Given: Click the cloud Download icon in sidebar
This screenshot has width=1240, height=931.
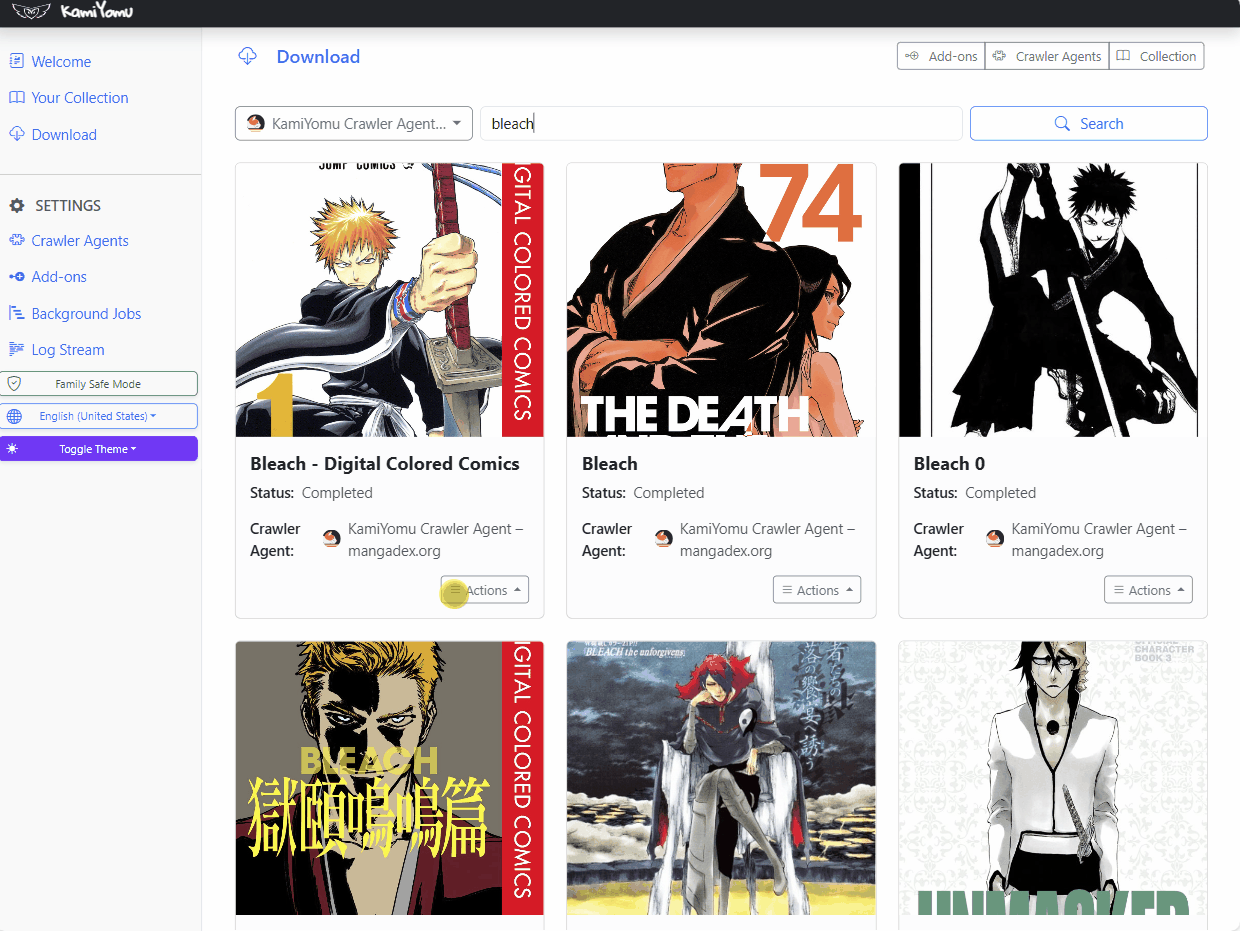Looking at the screenshot, I should [16, 134].
